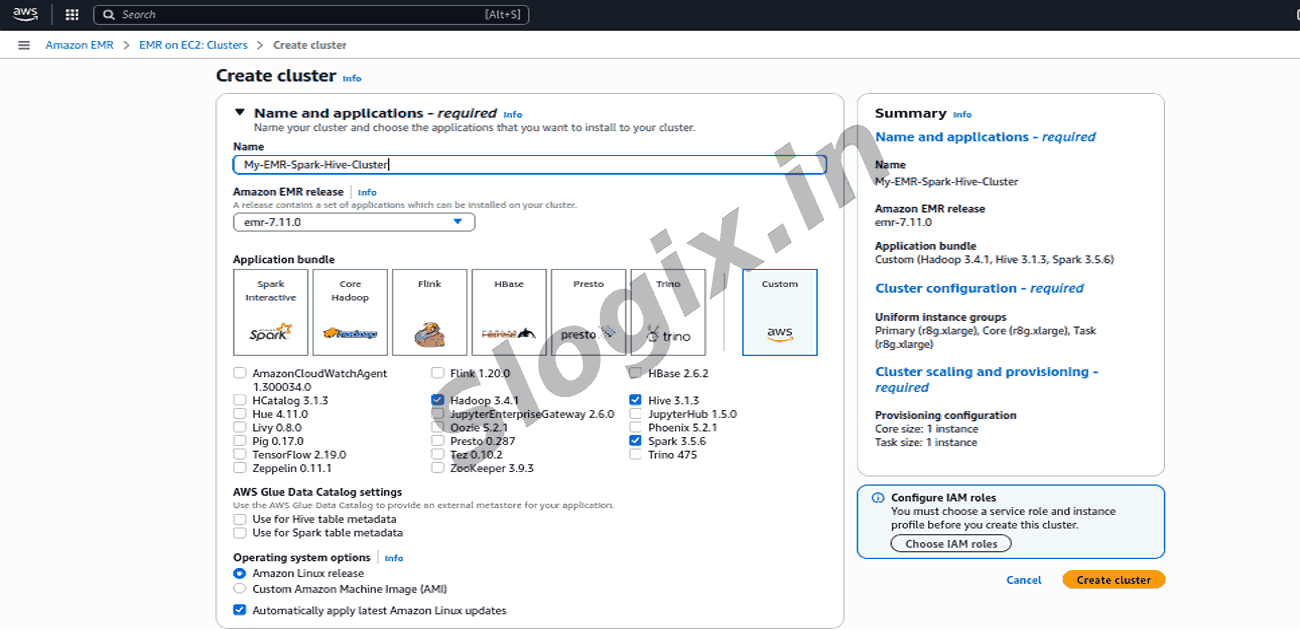The image size is (1300, 630).
Task: Click the AWS logo home icon
Action: click(x=25, y=14)
